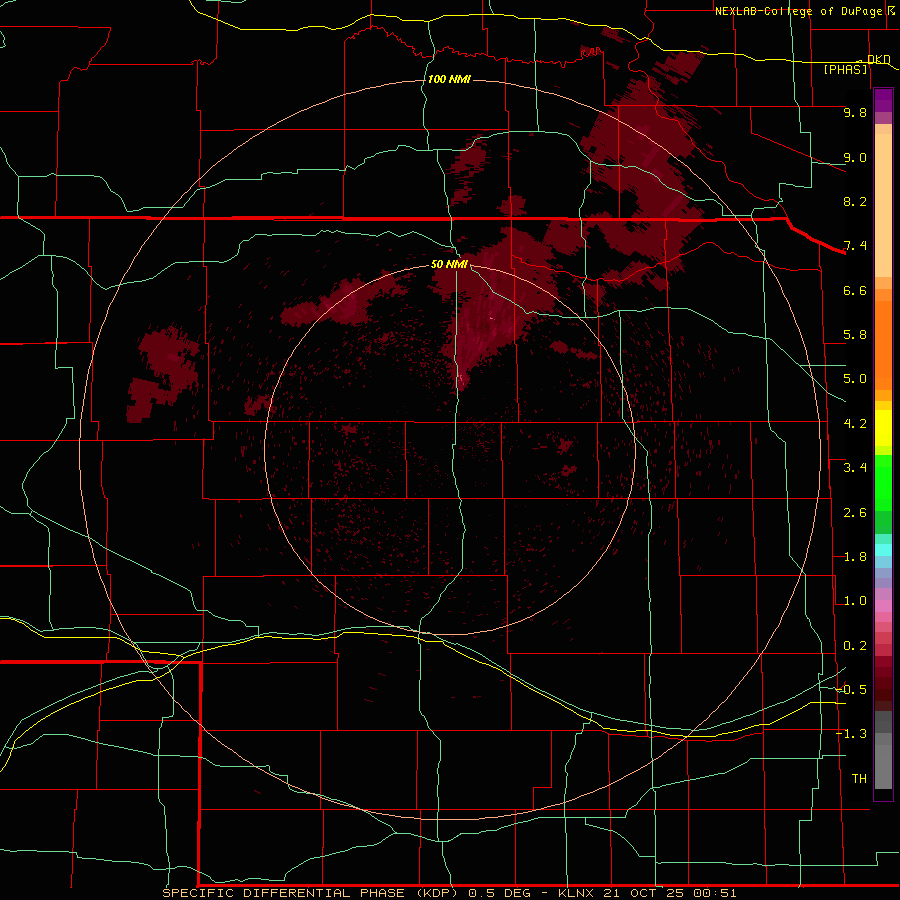
Task: Click the 8.2 value on color scale
Action: tap(855, 201)
